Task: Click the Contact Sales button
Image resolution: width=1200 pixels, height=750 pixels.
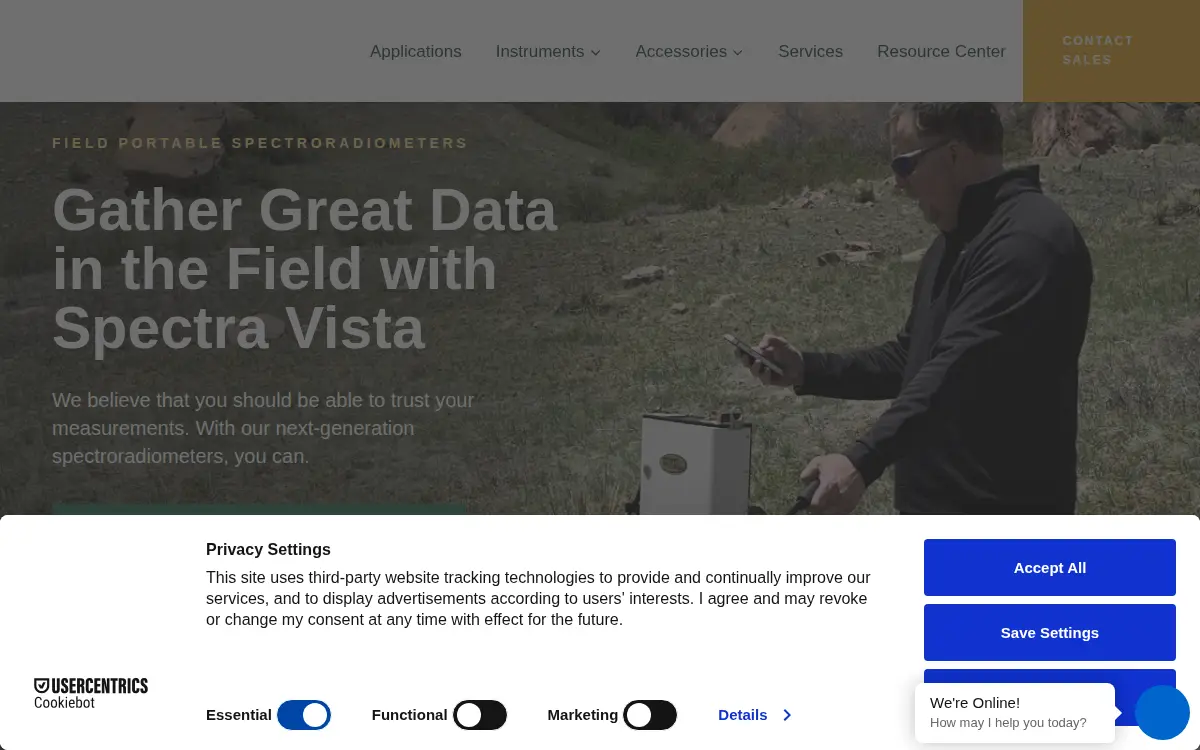Action: coord(1111,50)
